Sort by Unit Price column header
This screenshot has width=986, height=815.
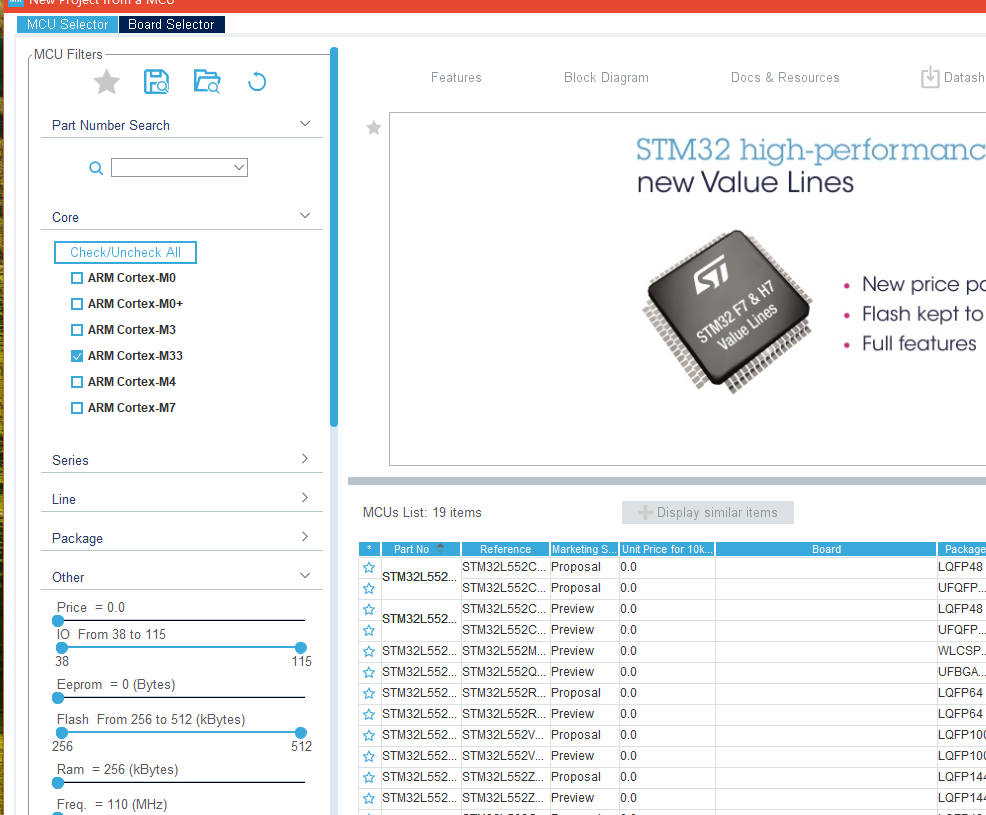[667, 549]
